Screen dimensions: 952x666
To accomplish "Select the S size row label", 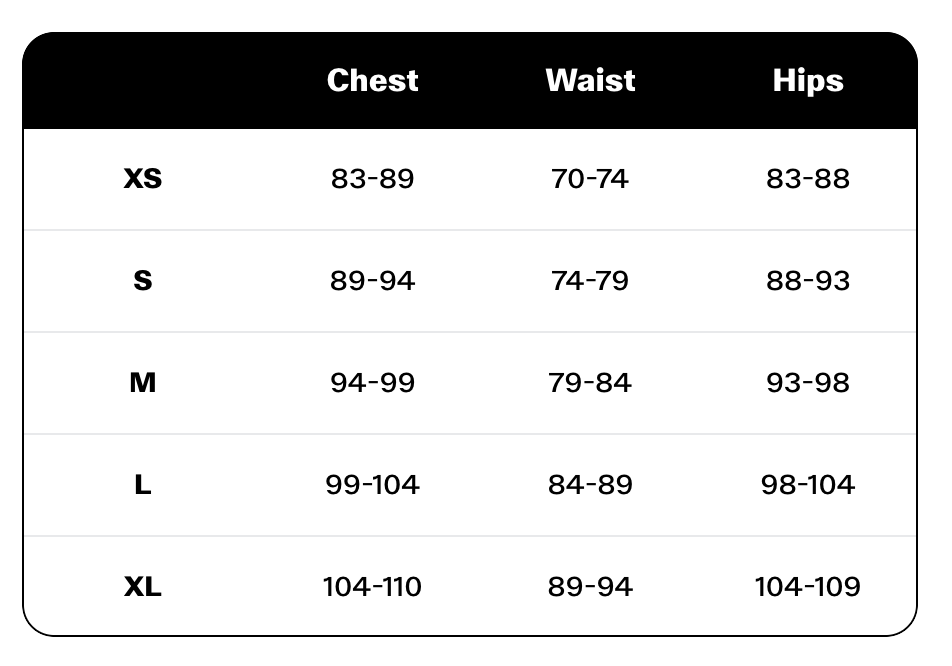I will [143, 281].
